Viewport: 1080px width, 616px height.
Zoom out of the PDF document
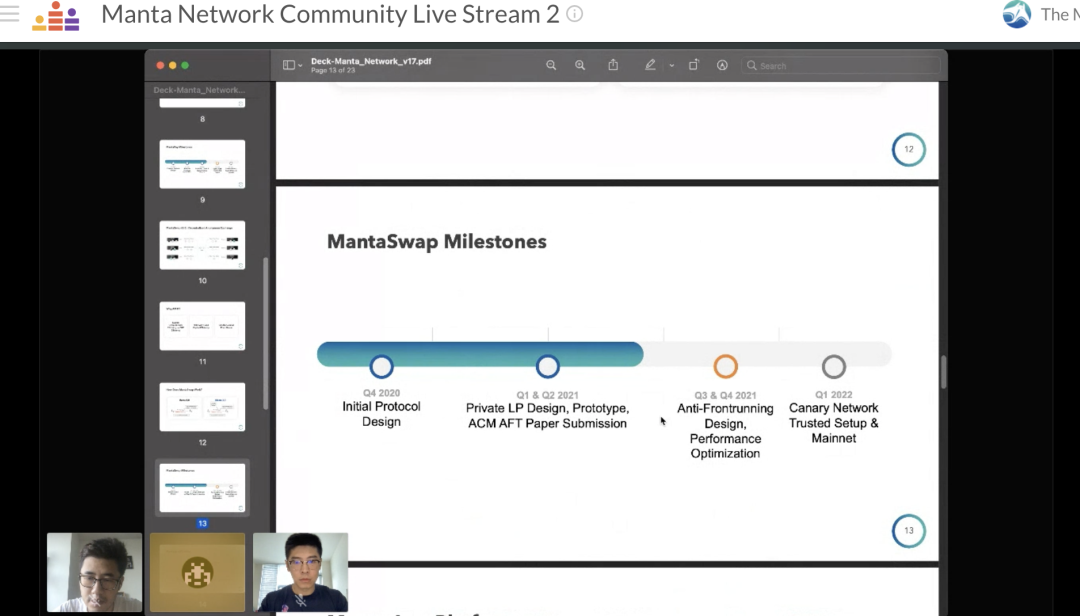(x=551, y=65)
